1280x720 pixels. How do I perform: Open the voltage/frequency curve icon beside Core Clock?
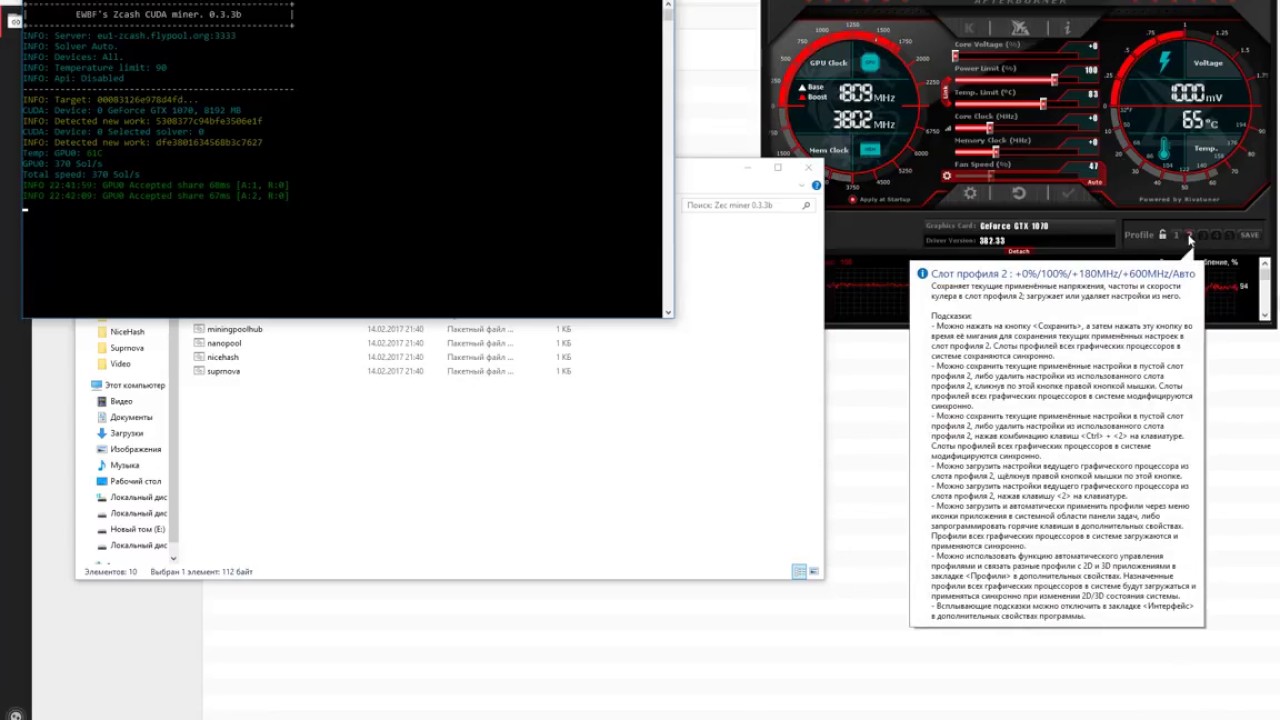948,128
